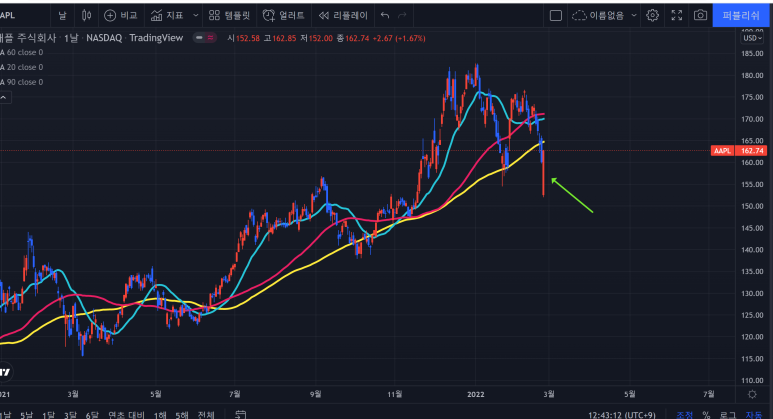
Task: Click the 185.00 price axis label
Action: tap(752, 53)
